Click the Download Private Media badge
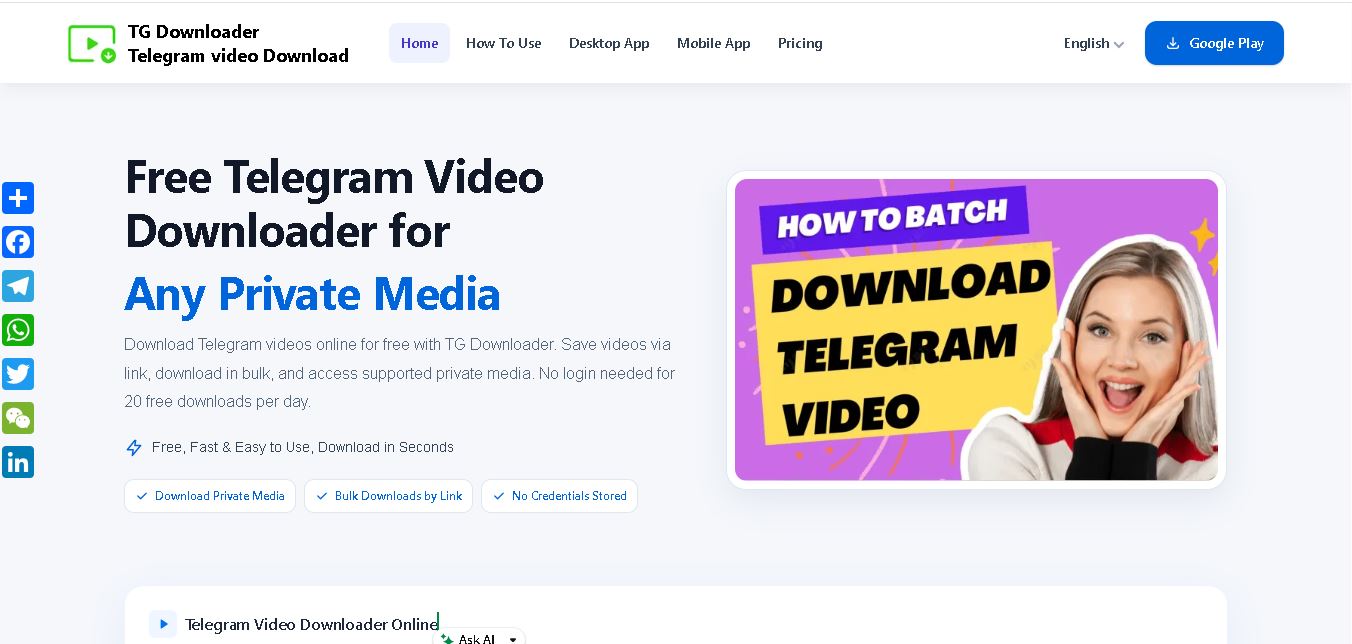The image size is (1352, 644). [x=210, y=496]
